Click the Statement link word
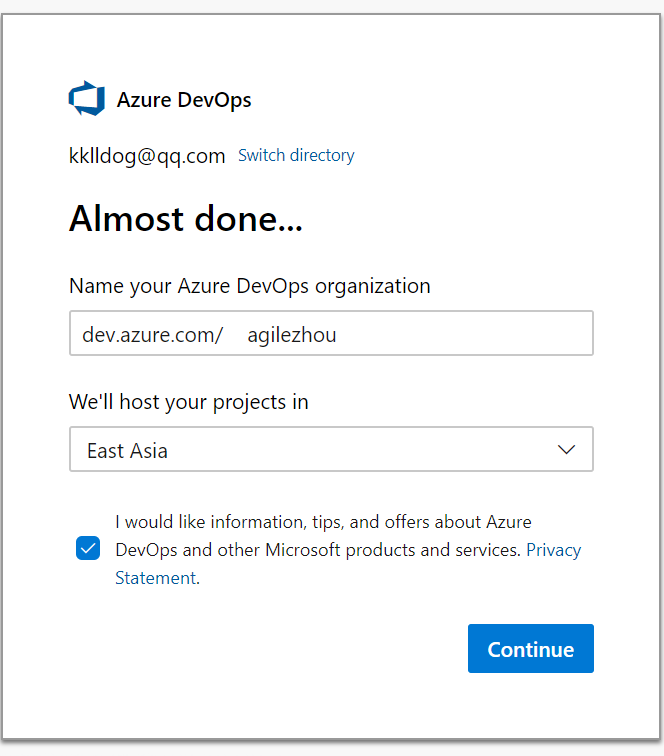Image resolution: width=664 pixels, height=756 pixels. 156,578
